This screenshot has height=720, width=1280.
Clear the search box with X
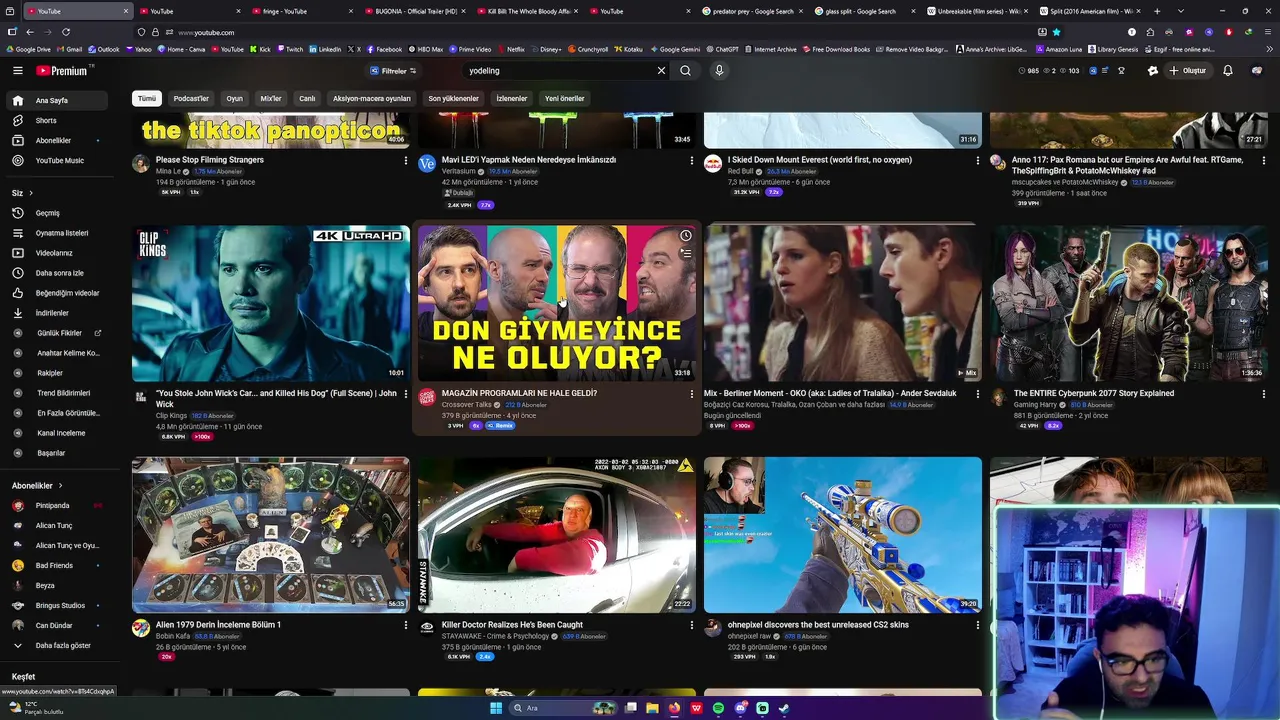pyautogui.click(x=661, y=71)
